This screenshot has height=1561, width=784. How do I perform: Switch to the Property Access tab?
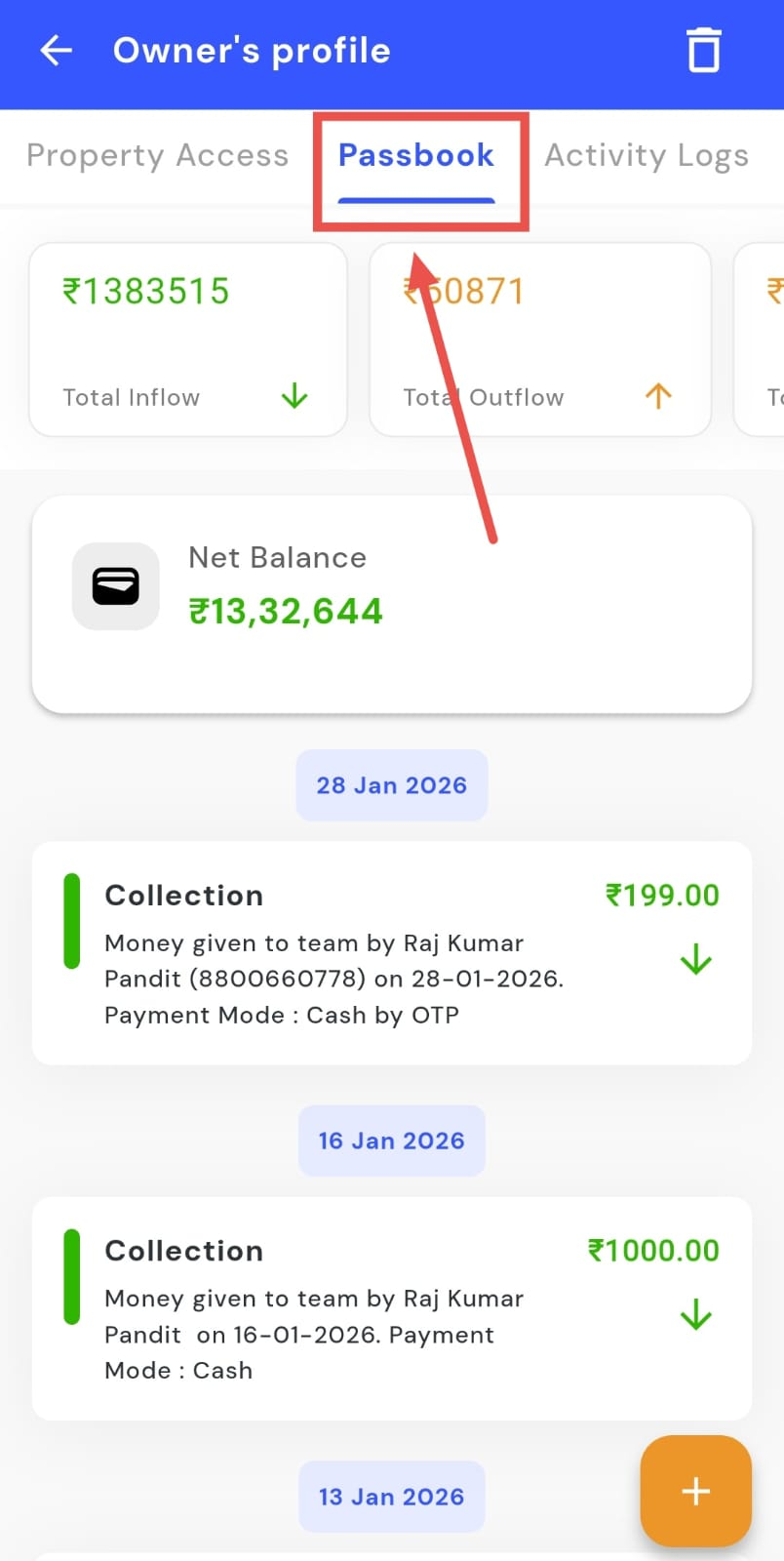tap(157, 156)
